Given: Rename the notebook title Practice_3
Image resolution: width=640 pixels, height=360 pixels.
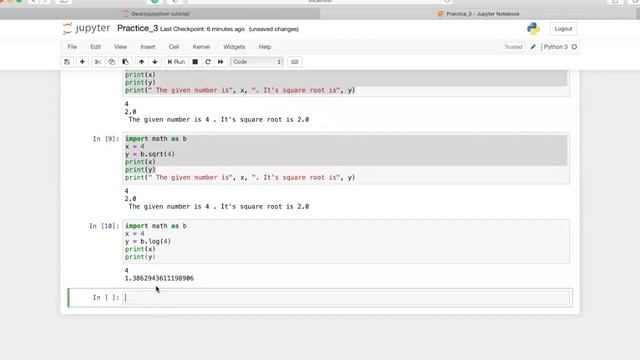Looking at the screenshot, I should 138,29.
